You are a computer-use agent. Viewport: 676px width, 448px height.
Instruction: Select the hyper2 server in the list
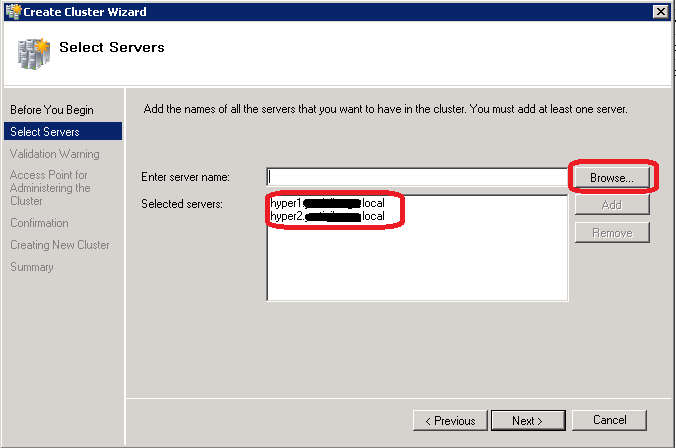click(327, 216)
